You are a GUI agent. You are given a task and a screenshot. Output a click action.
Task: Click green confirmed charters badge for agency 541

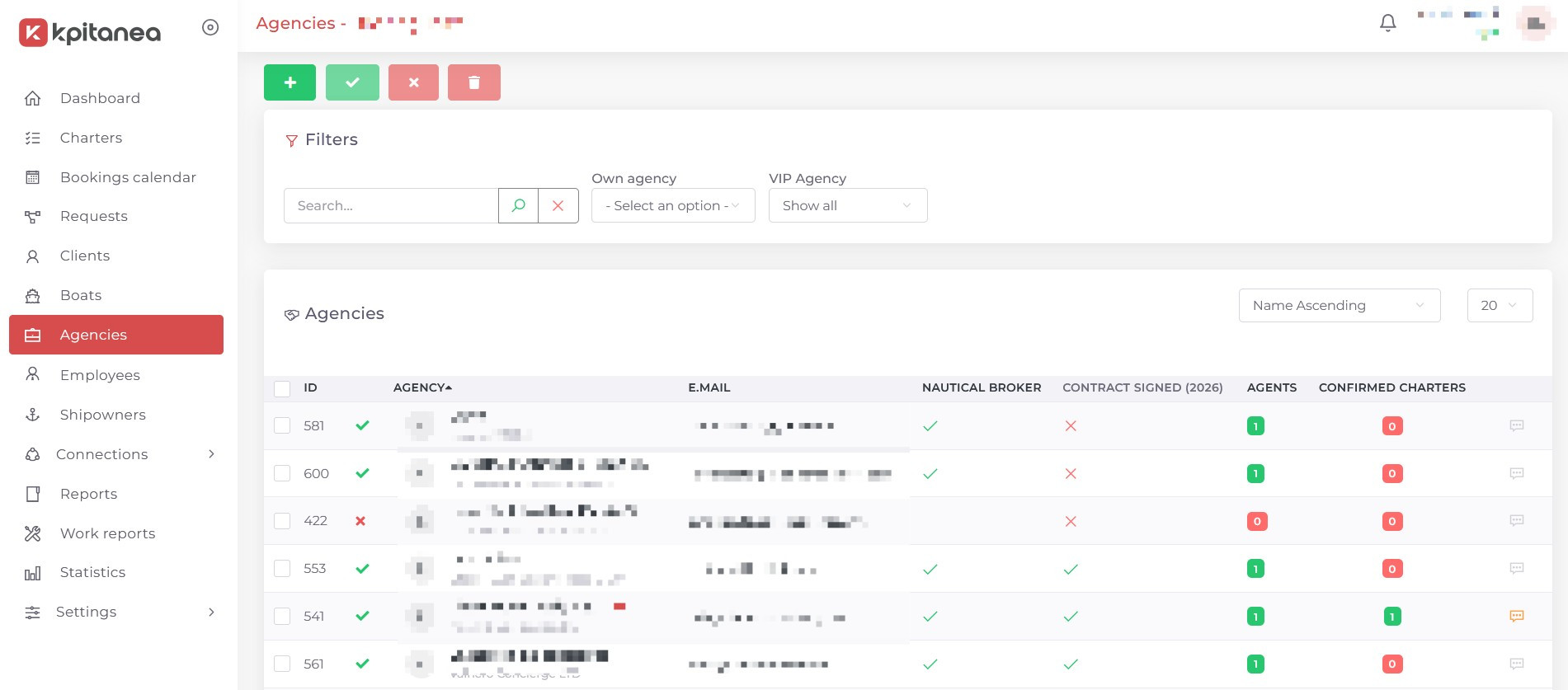click(1392, 617)
